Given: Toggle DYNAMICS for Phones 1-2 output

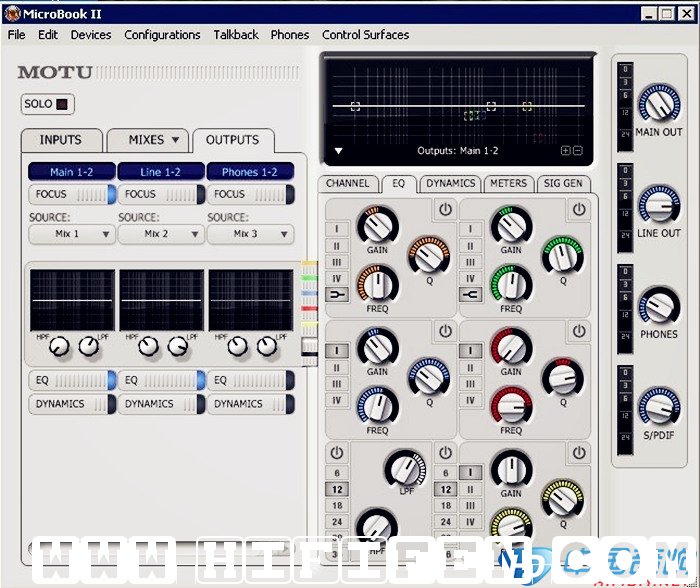Looking at the screenshot, I should [250, 404].
